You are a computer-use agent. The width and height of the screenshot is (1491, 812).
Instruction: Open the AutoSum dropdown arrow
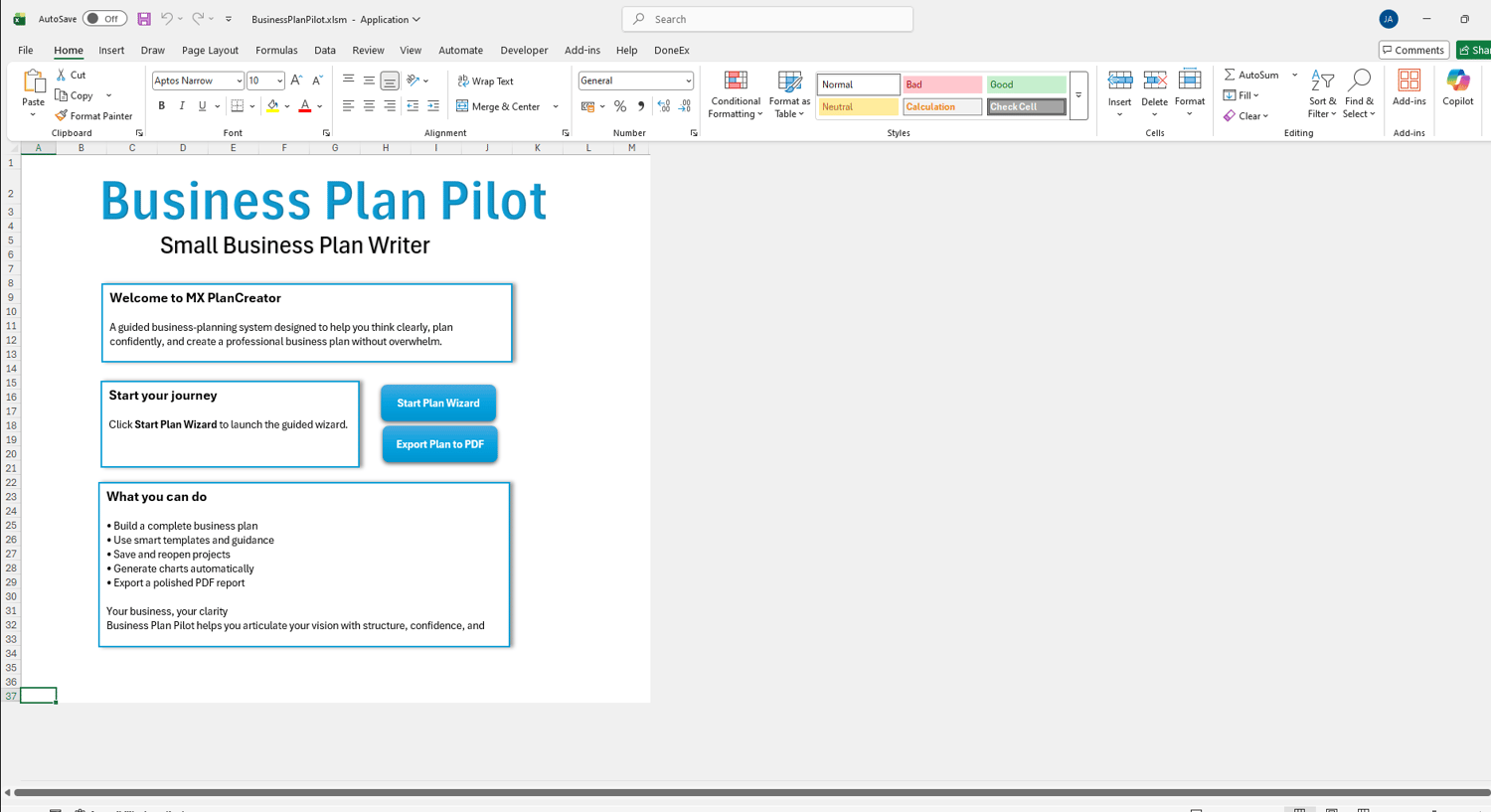(1294, 75)
